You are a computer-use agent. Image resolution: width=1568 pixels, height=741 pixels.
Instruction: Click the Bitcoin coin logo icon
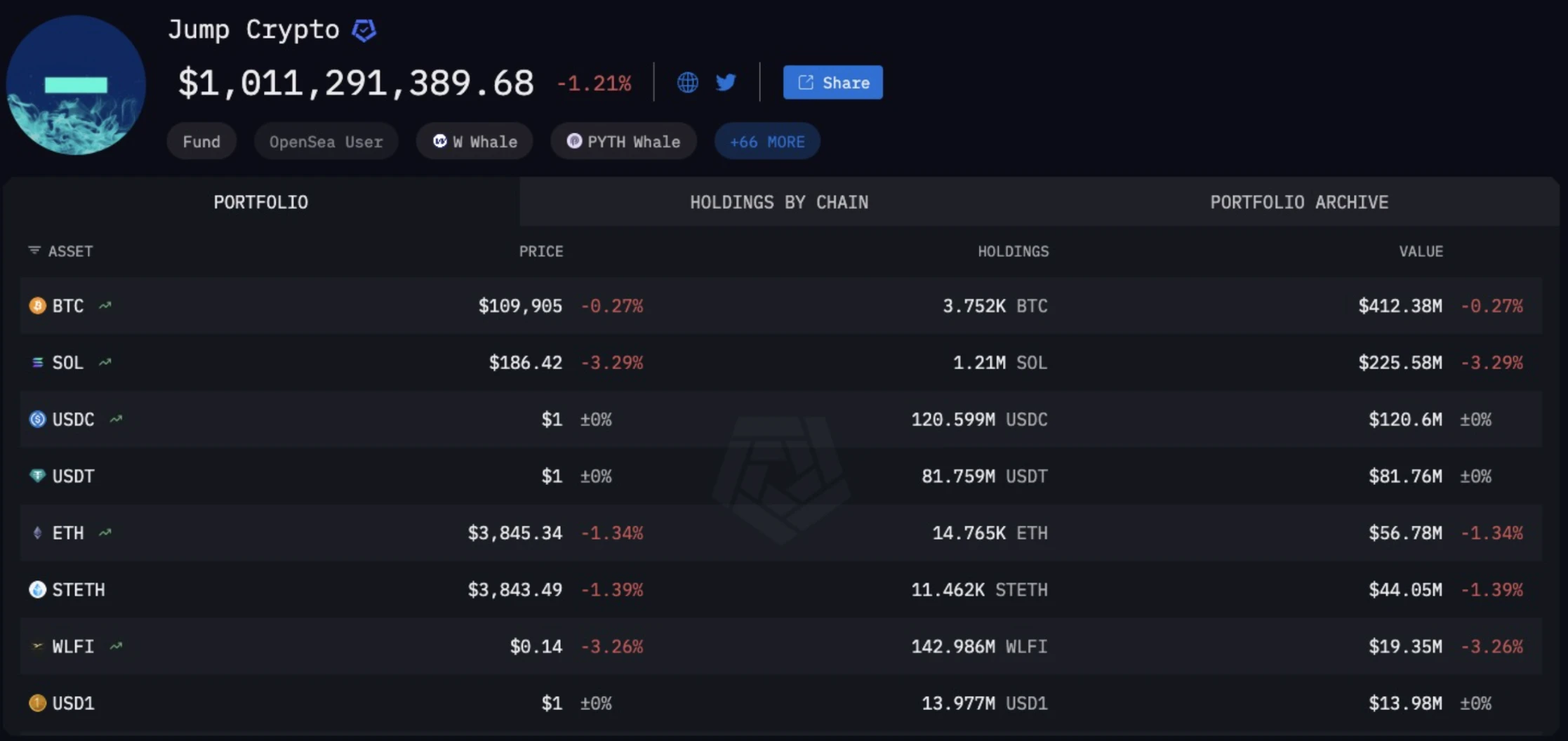click(x=37, y=306)
